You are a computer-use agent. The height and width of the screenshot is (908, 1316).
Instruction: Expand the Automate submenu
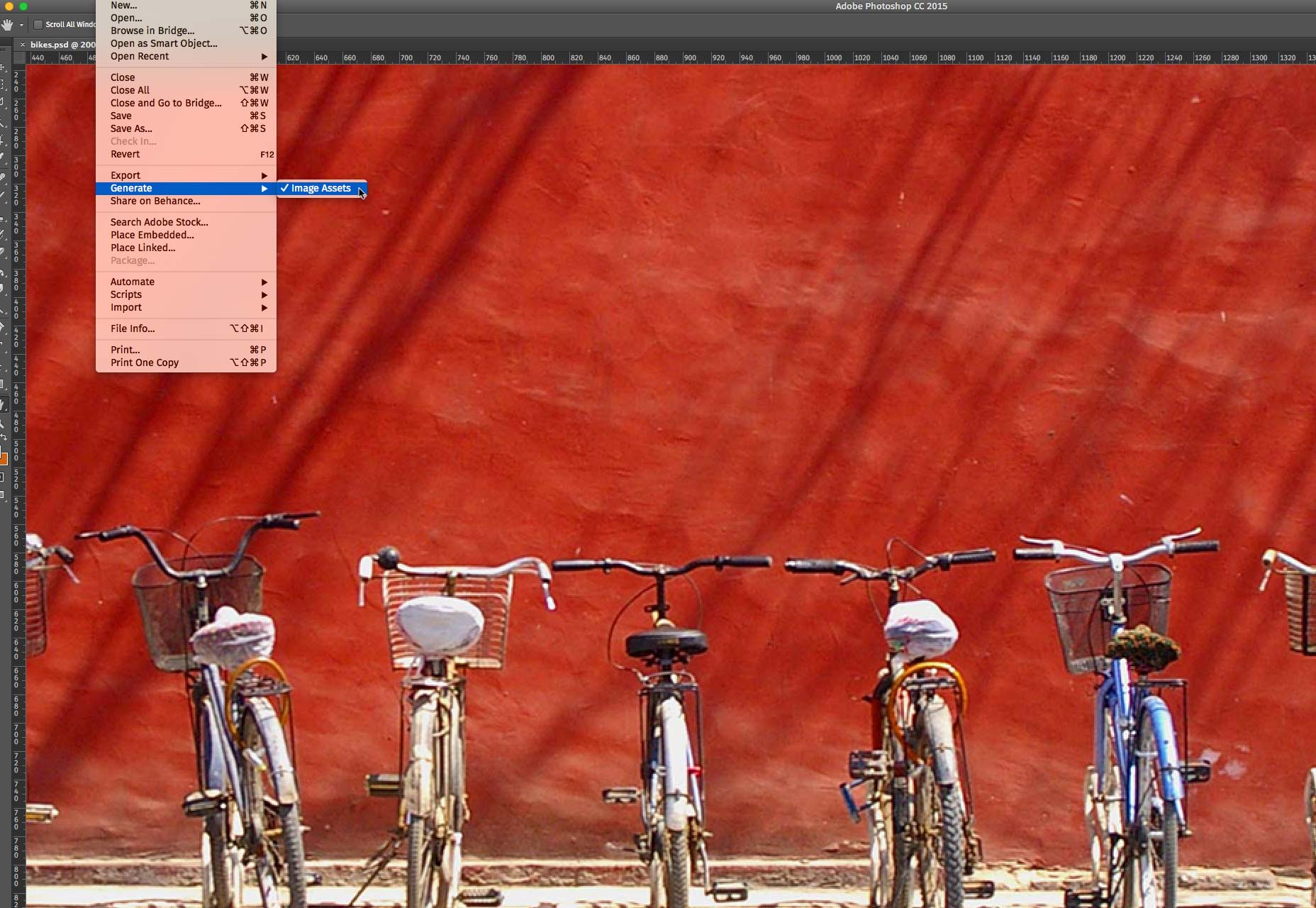(186, 282)
